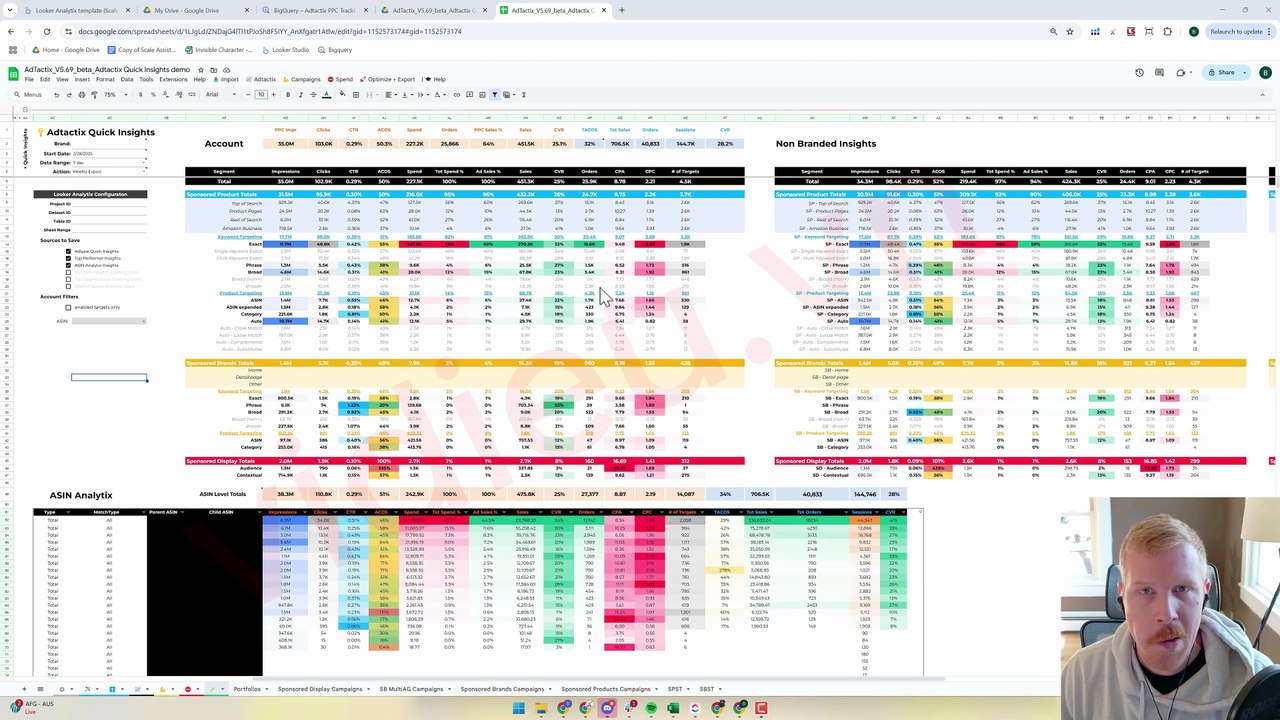Switch to Sponsored Products Campaigns sheet
1280x720 pixels.
click(606, 689)
